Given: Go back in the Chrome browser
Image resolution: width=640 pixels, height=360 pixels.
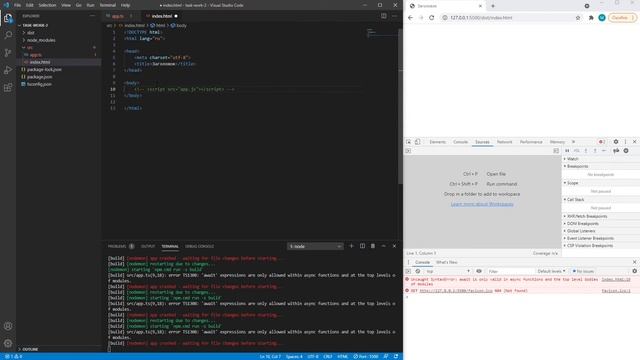Looking at the screenshot, I should [x=411, y=18].
